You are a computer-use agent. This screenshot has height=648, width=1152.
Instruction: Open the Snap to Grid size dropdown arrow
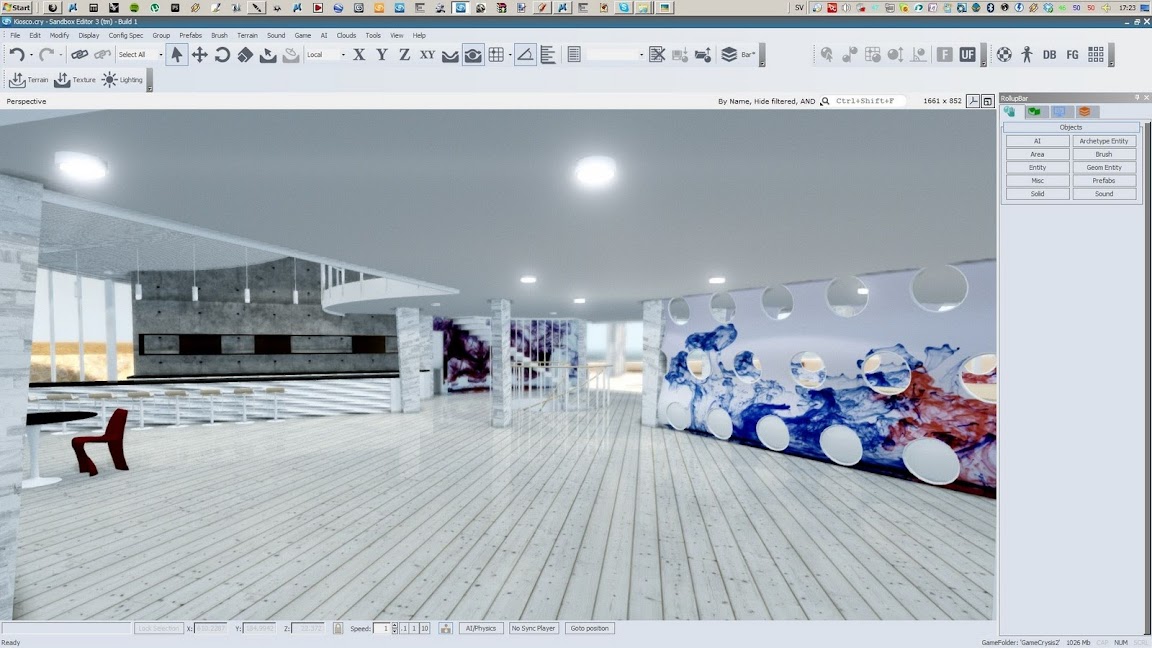point(510,54)
